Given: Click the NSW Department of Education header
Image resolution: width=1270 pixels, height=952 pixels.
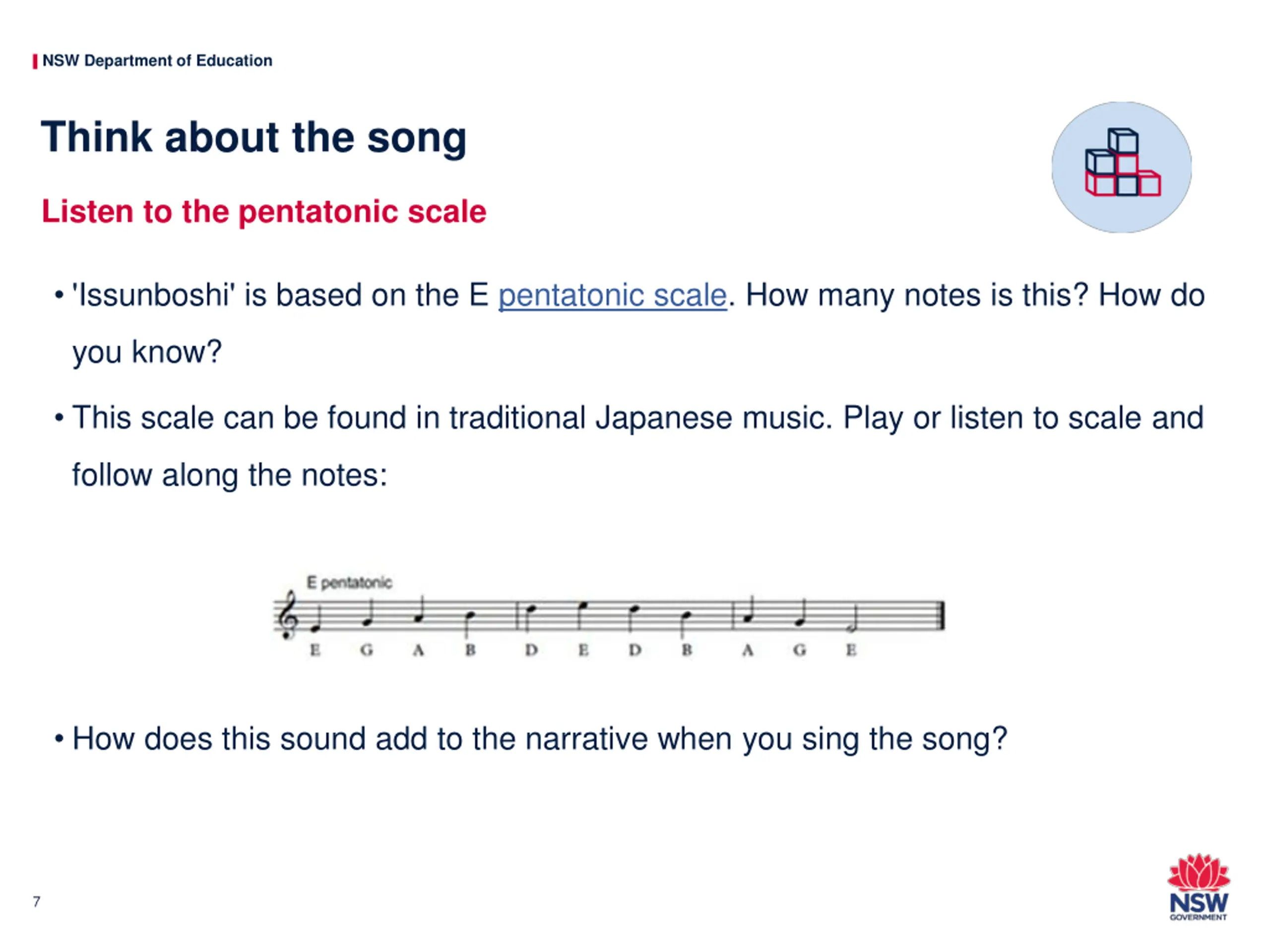Looking at the screenshot, I should point(157,61).
